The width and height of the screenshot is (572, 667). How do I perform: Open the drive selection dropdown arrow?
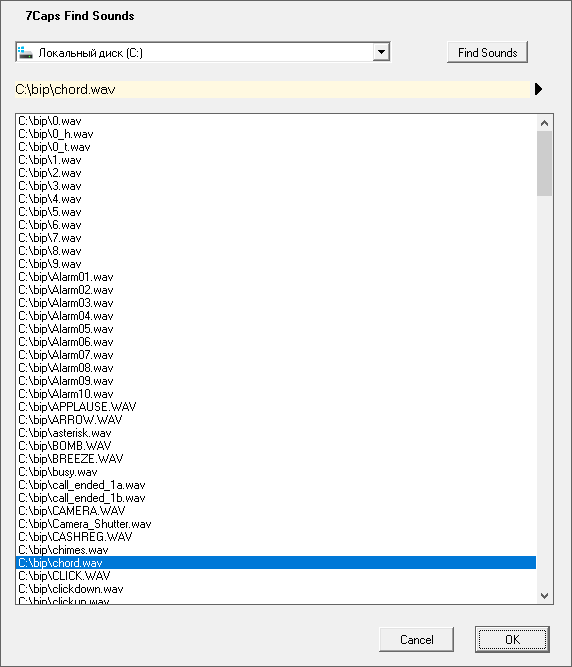[381, 52]
